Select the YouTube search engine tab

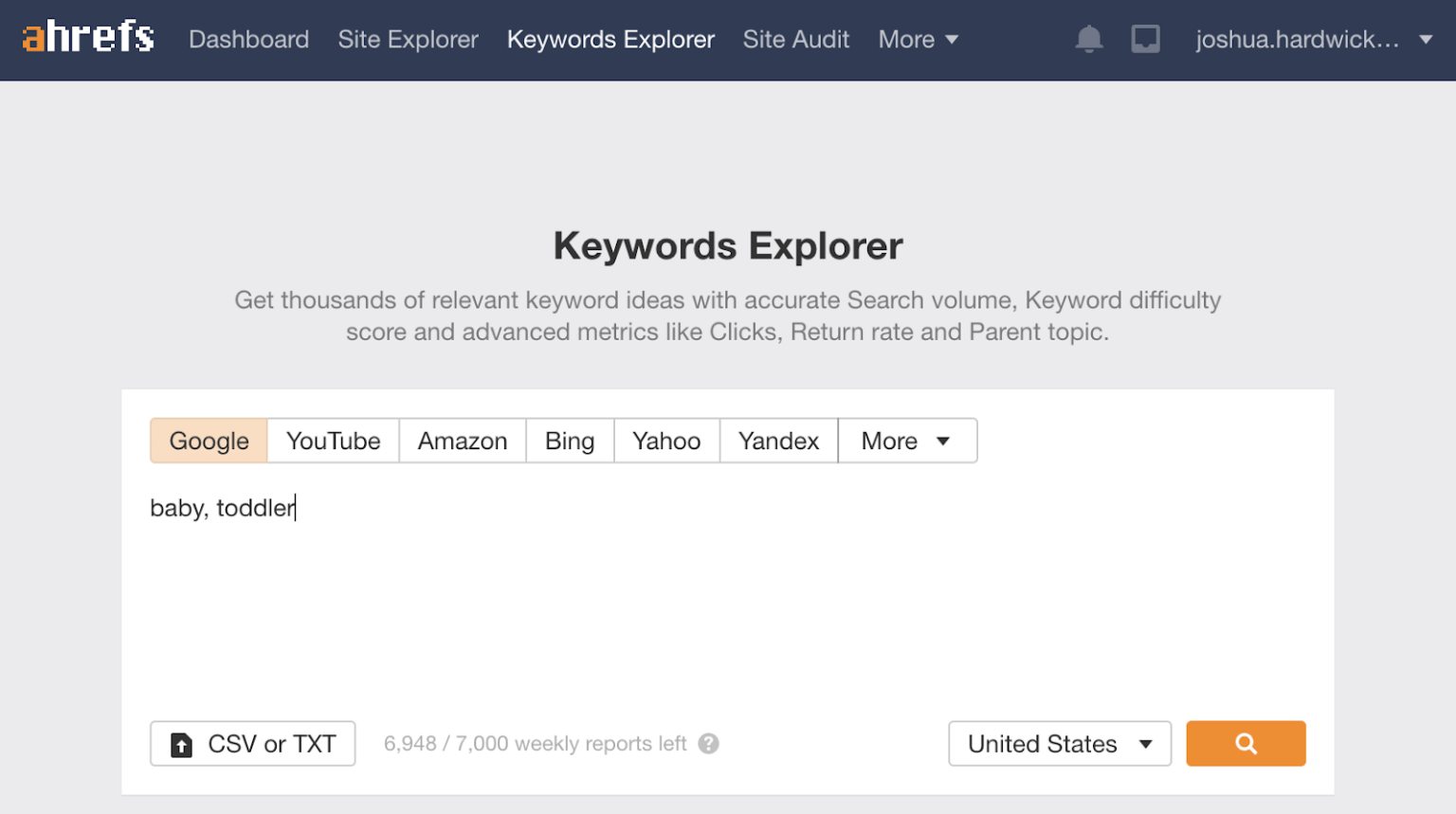coord(333,441)
